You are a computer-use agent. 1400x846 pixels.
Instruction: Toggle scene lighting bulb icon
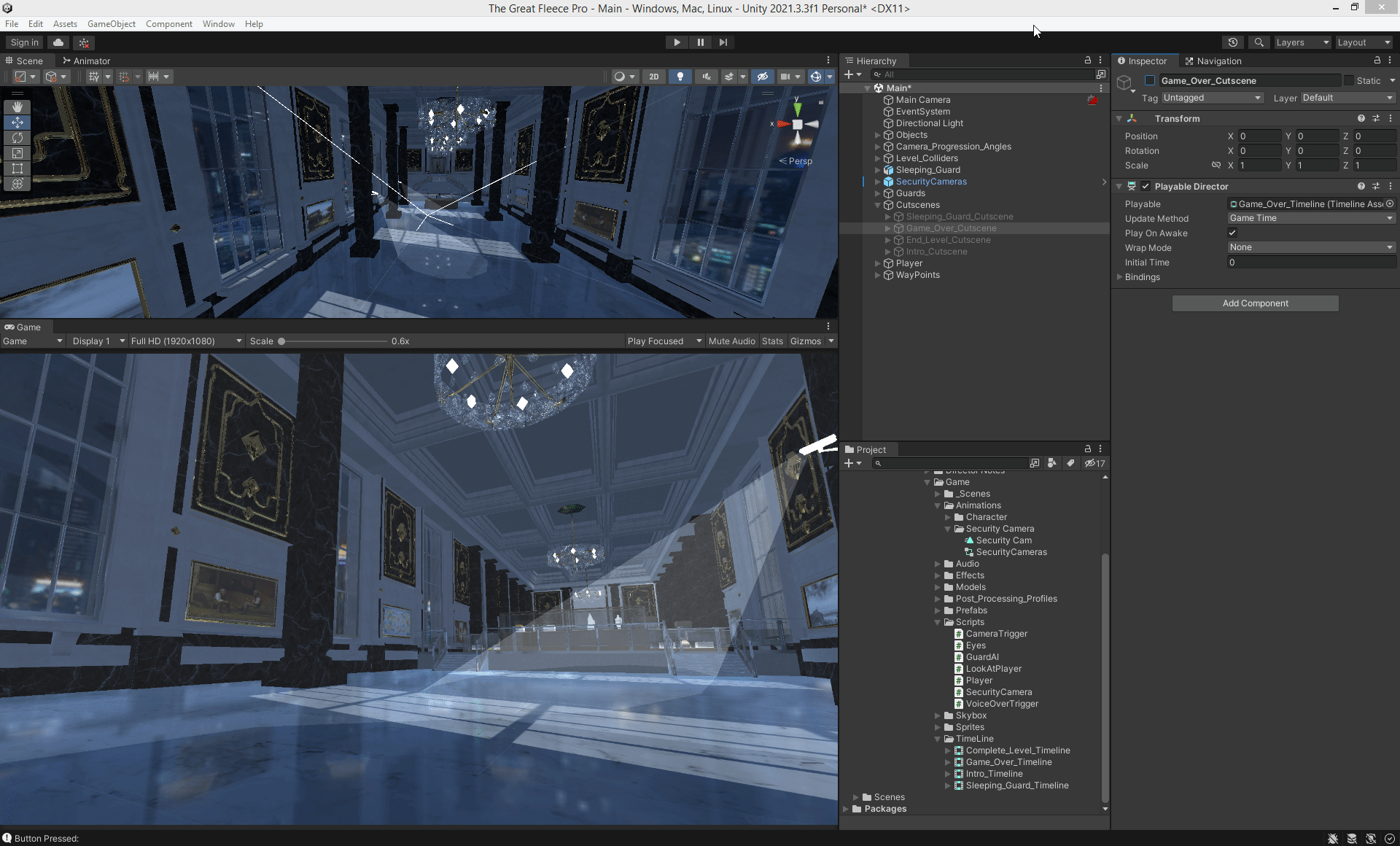(x=680, y=77)
